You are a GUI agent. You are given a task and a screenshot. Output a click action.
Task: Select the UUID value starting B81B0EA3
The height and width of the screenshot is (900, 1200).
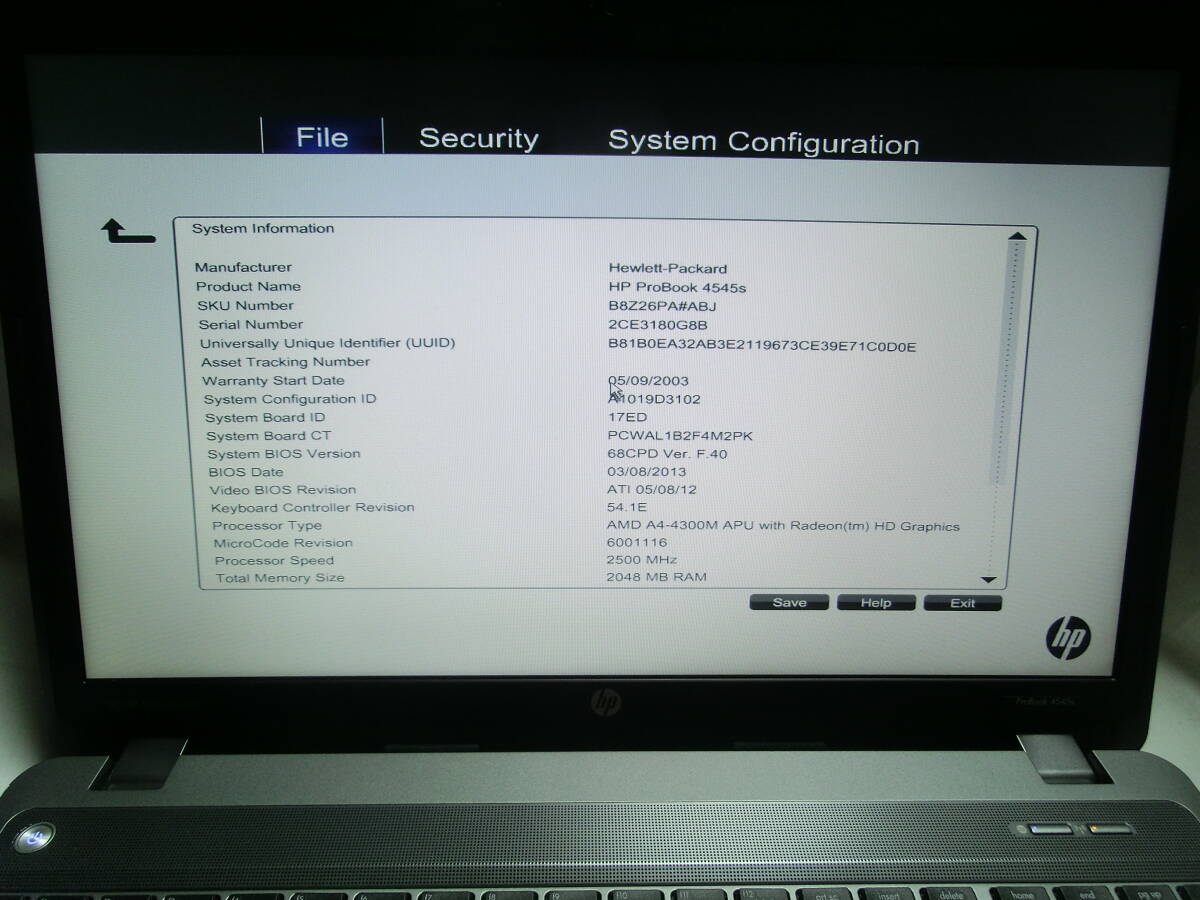point(762,346)
